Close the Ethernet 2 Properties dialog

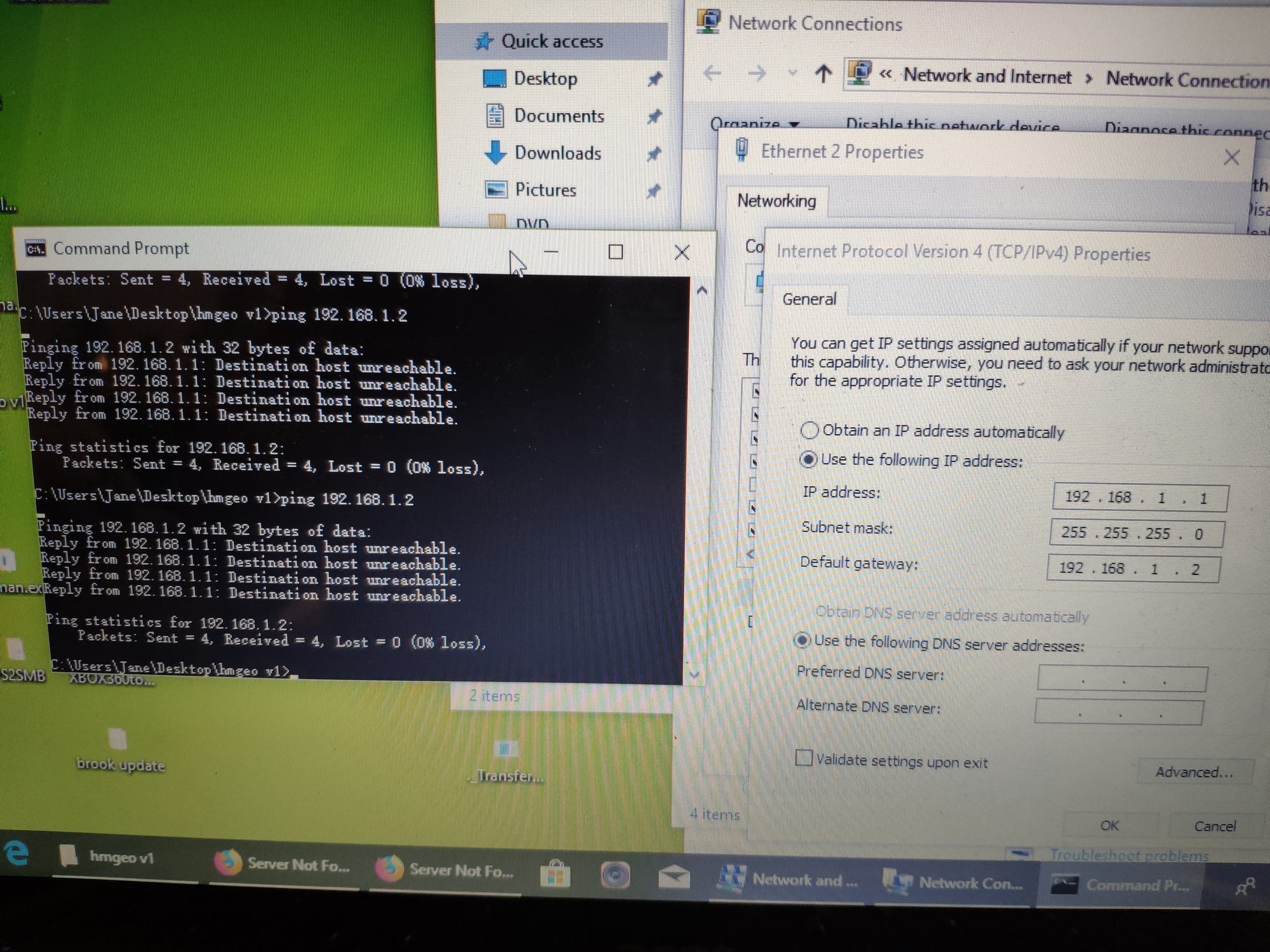[1231, 157]
